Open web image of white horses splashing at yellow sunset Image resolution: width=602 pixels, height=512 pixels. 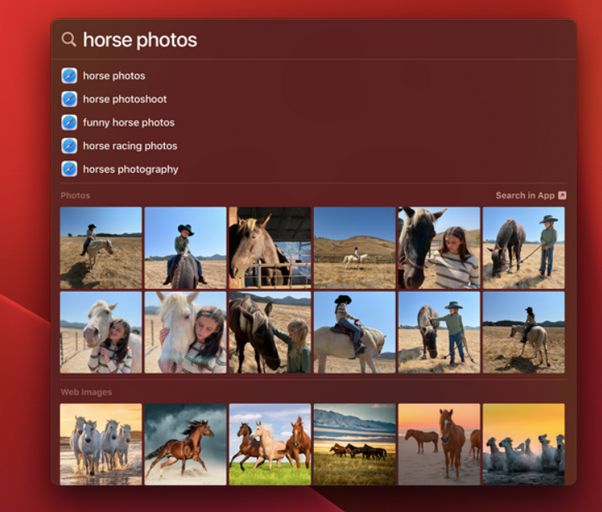tap(524, 444)
